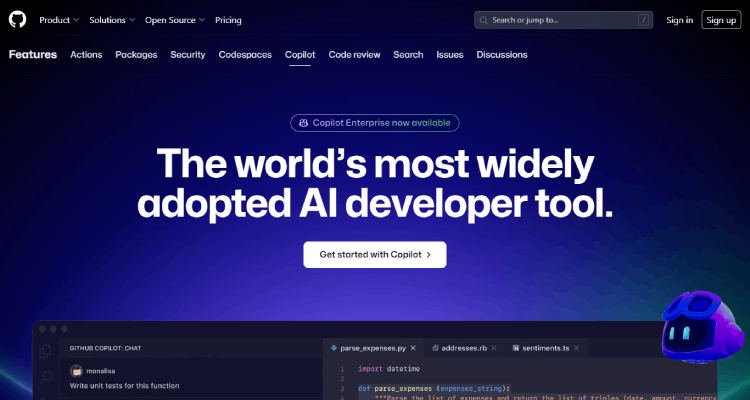Click the 'Write unit tests for this function' message
The height and width of the screenshot is (400, 750).
click(124, 386)
